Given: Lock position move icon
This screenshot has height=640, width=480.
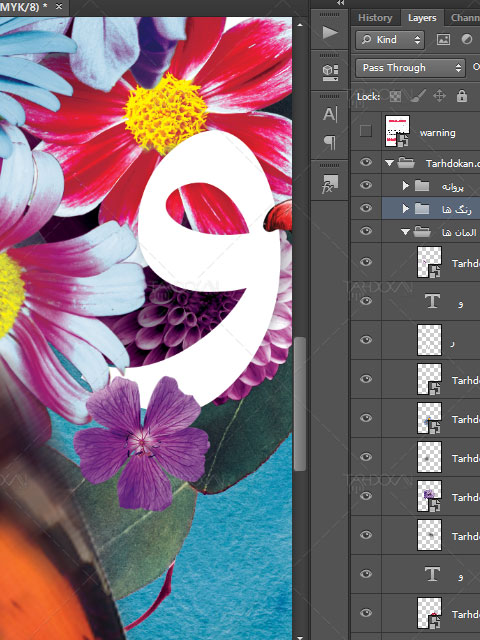Looking at the screenshot, I should tap(440, 96).
